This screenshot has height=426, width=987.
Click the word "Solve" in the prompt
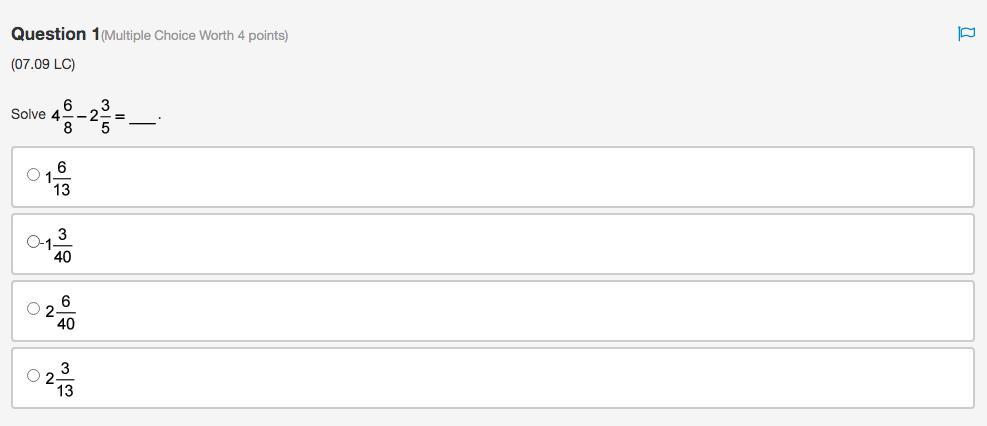pos(28,114)
